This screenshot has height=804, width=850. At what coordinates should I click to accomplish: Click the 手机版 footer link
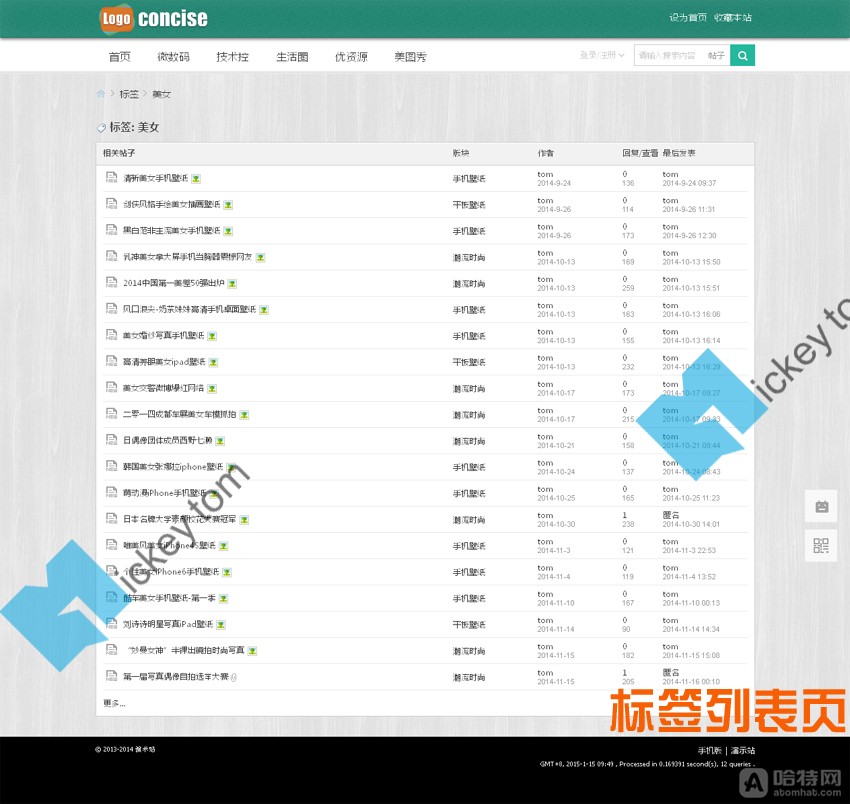point(710,750)
